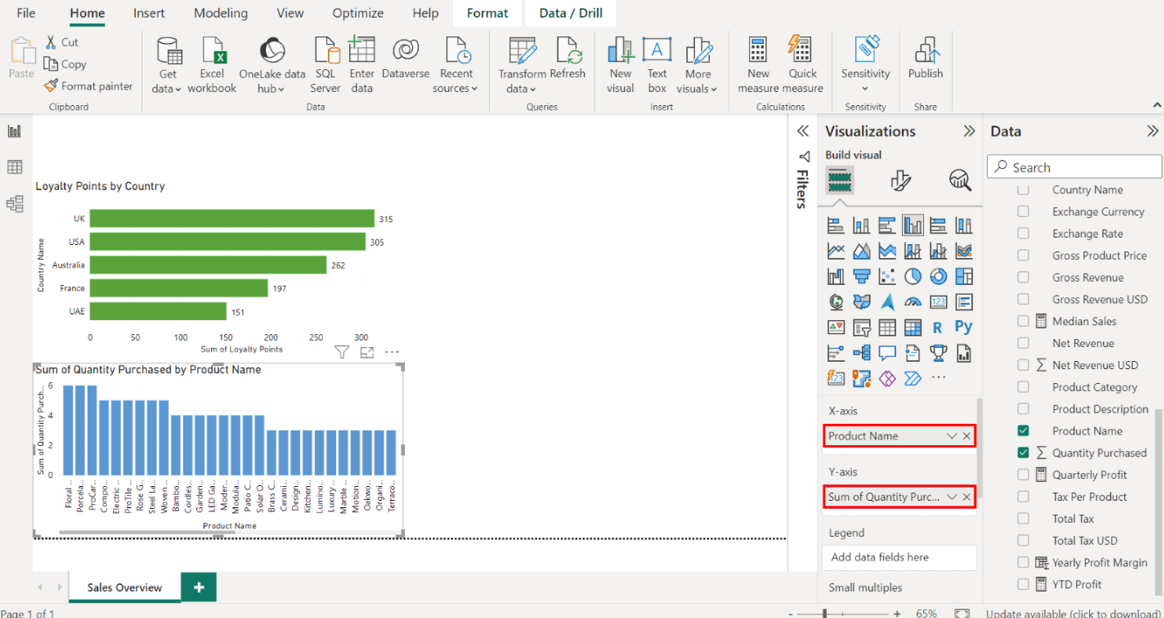The image size is (1164, 618).
Task: Remove Sum of Quantity Purchased from Y-axis
Action: tap(967, 497)
